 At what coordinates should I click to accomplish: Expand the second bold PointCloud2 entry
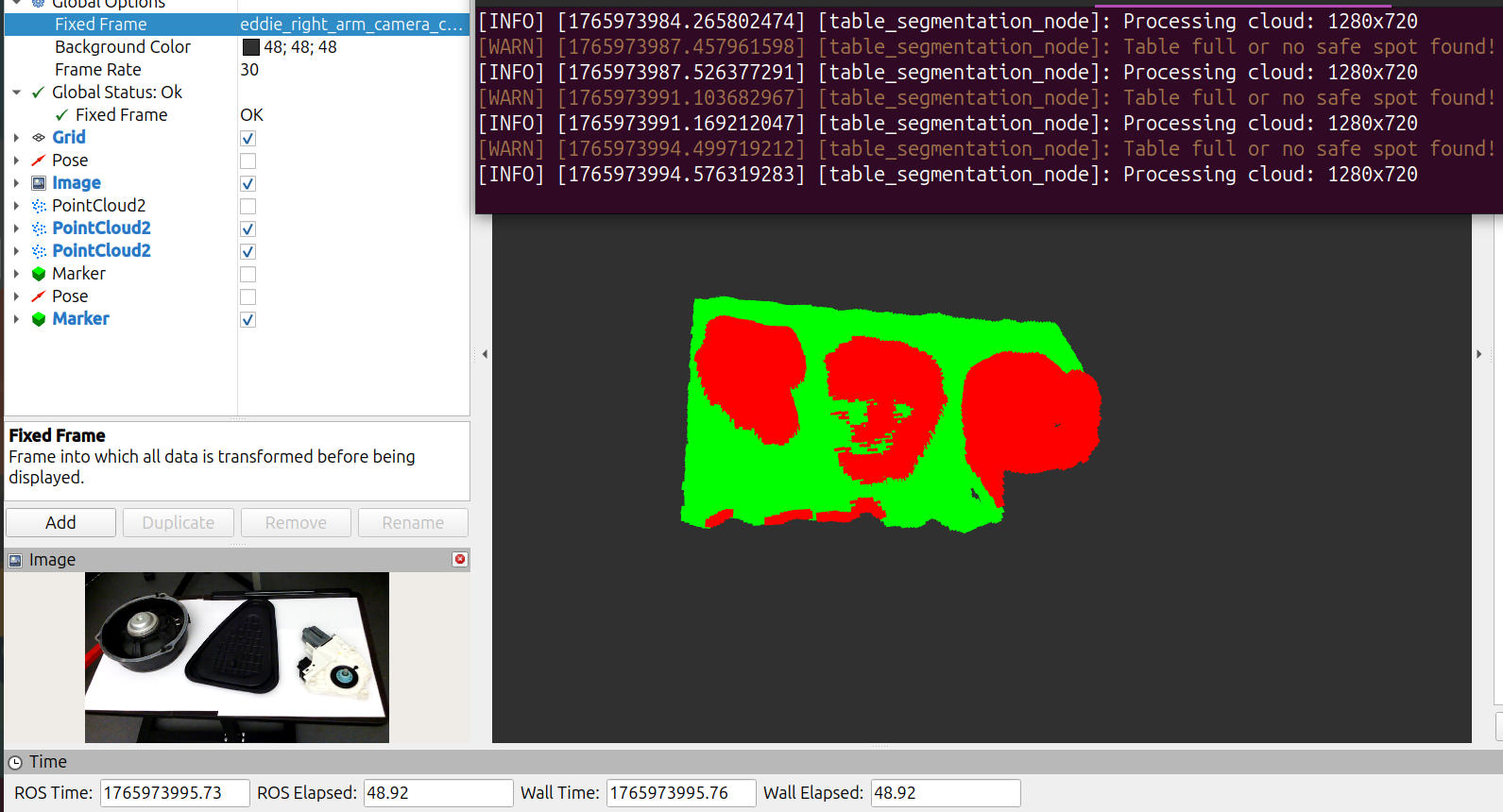[16, 251]
